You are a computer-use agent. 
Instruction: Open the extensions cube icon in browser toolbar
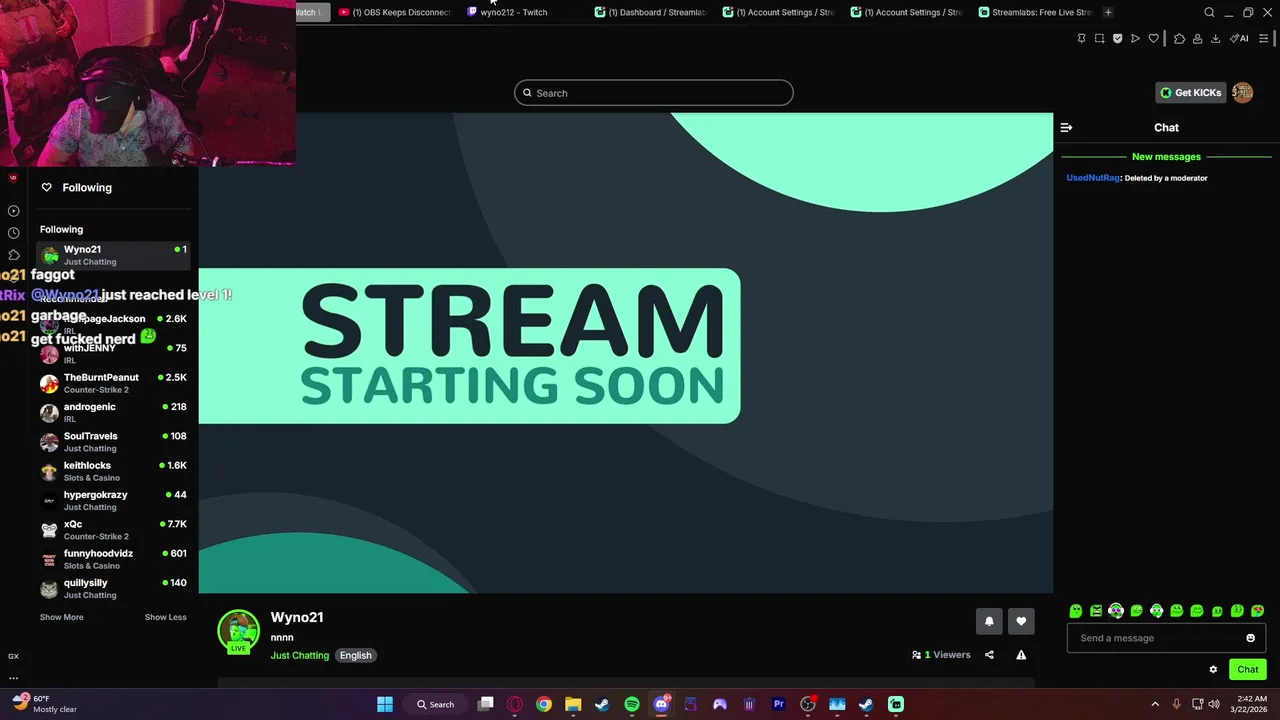coord(1179,39)
